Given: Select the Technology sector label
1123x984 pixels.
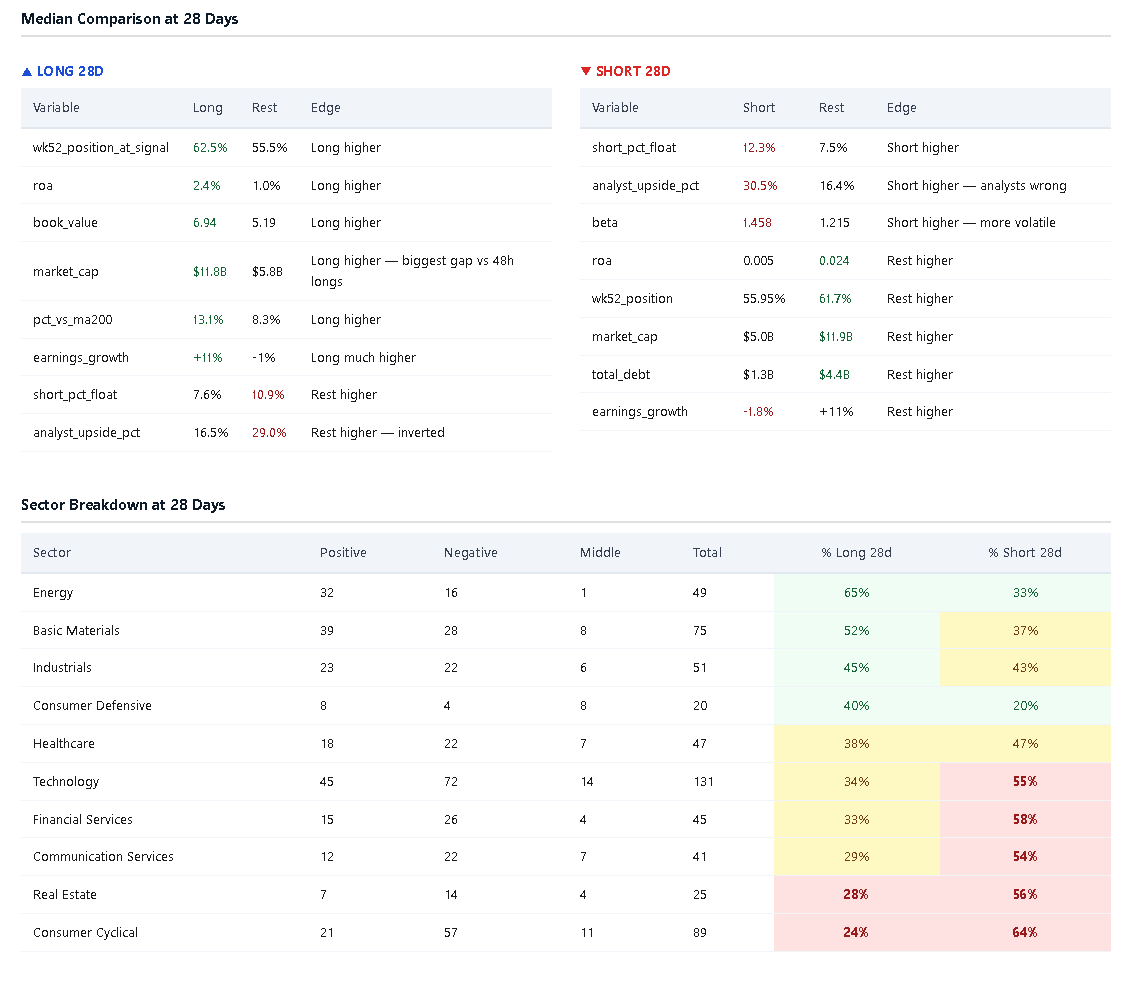Looking at the screenshot, I should pyautogui.click(x=66, y=782).
